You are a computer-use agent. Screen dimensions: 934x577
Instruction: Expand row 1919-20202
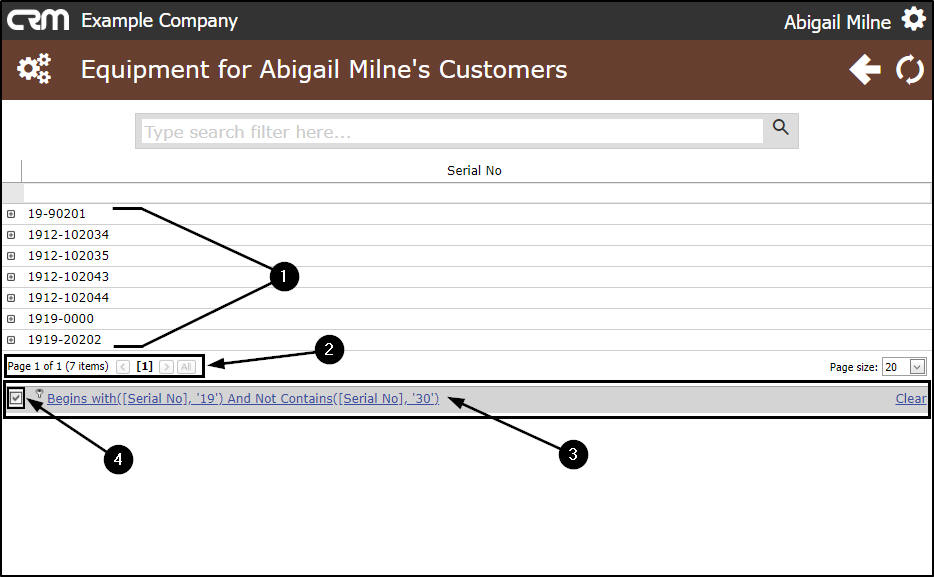pos(11,340)
